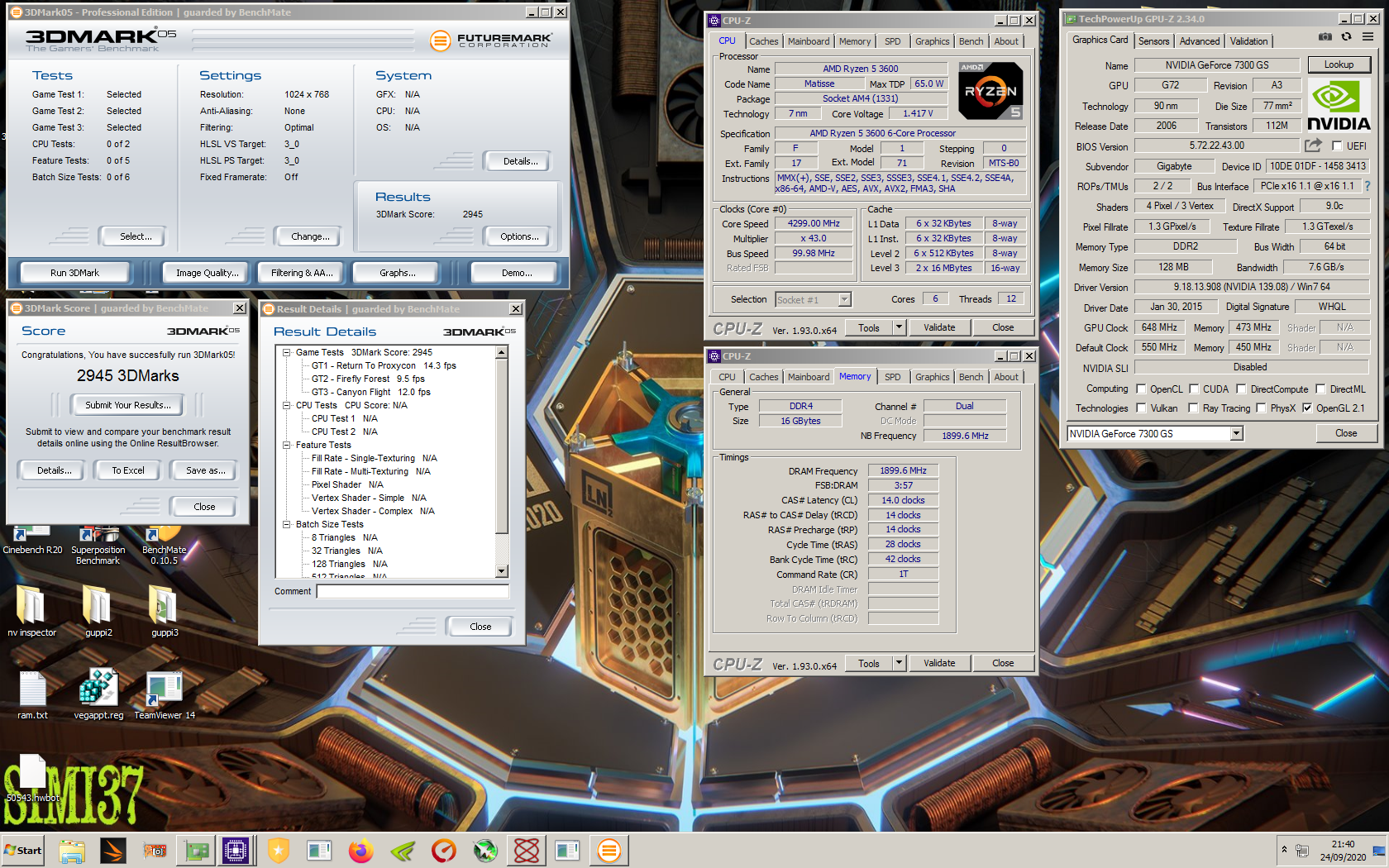The height and width of the screenshot is (868, 1389).
Task: Click the Lookup button in GPU-Z
Action: 1339,64
